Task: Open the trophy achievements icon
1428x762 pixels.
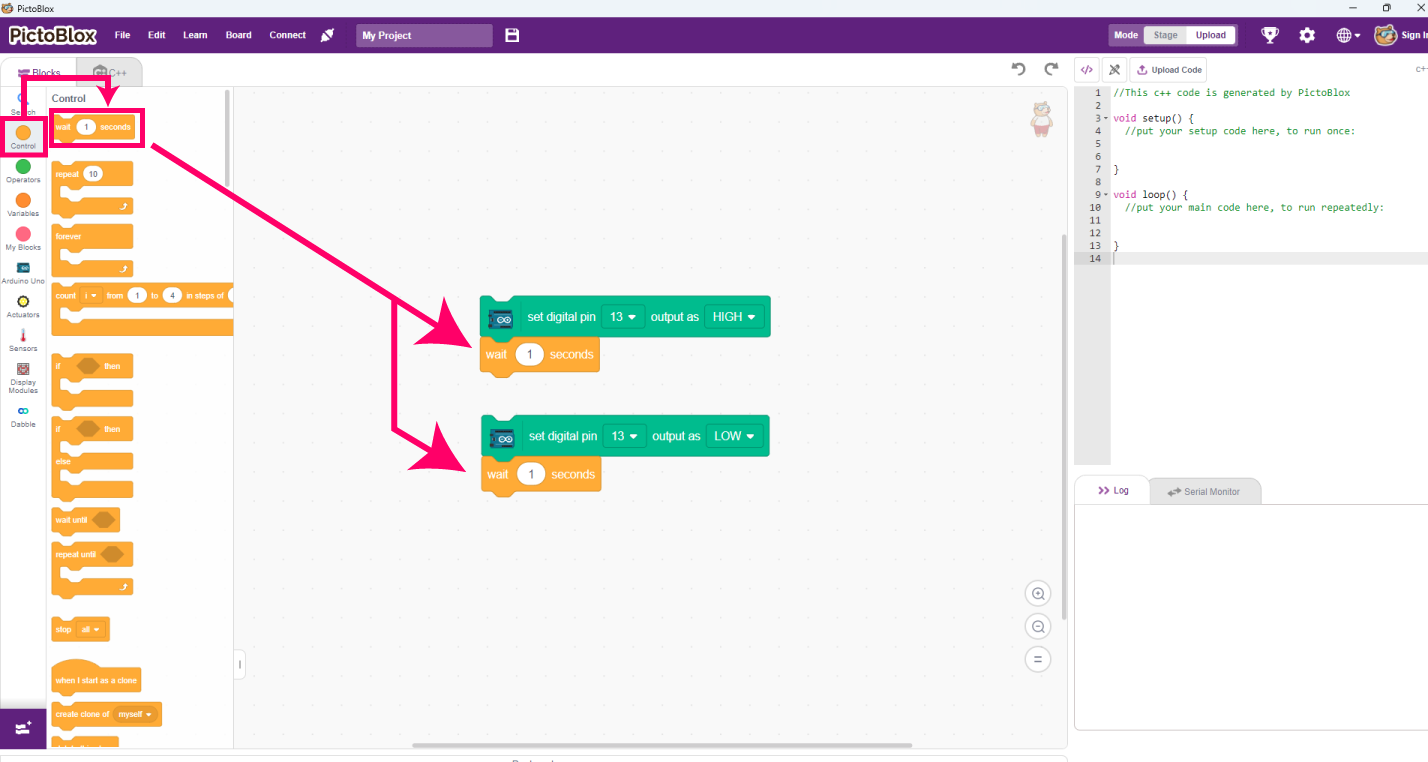Action: [x=1270, y=35]
